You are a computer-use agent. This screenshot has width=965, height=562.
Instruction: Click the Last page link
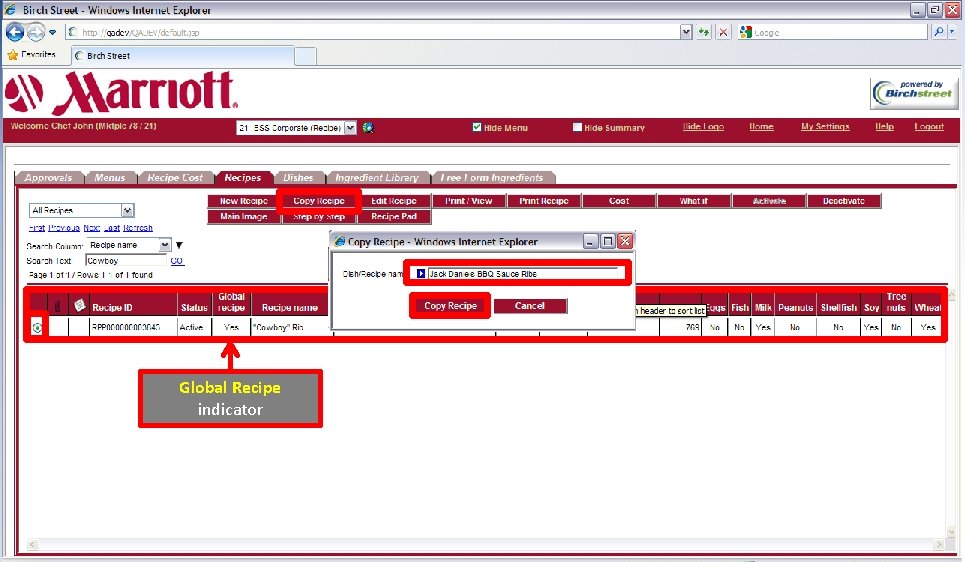click(x=111, y=228)
